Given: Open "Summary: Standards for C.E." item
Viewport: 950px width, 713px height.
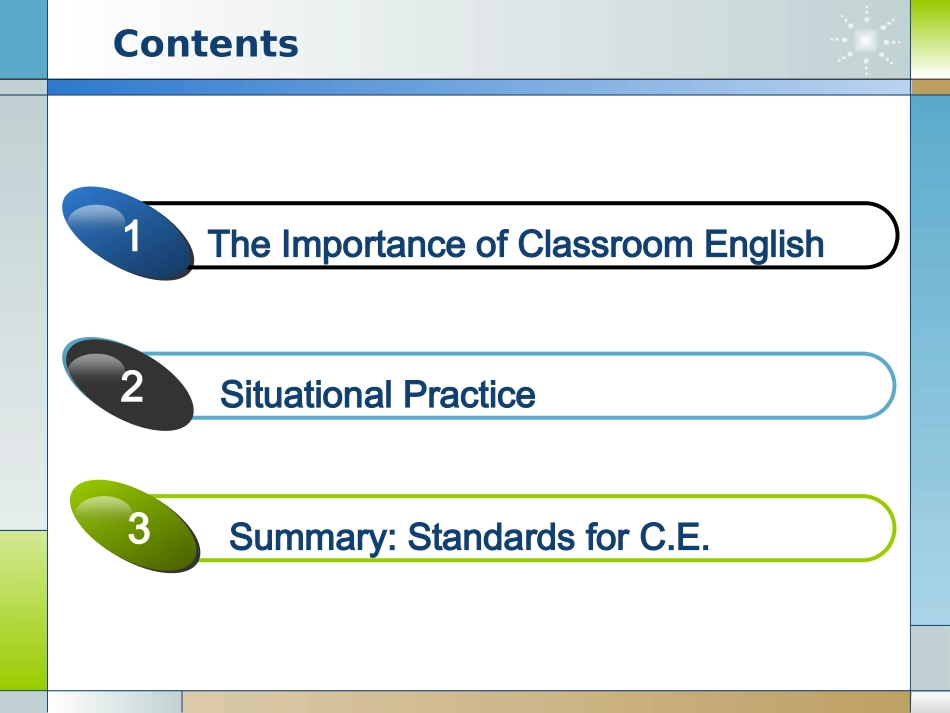Looking at the screenshot, I should (469, 537).
